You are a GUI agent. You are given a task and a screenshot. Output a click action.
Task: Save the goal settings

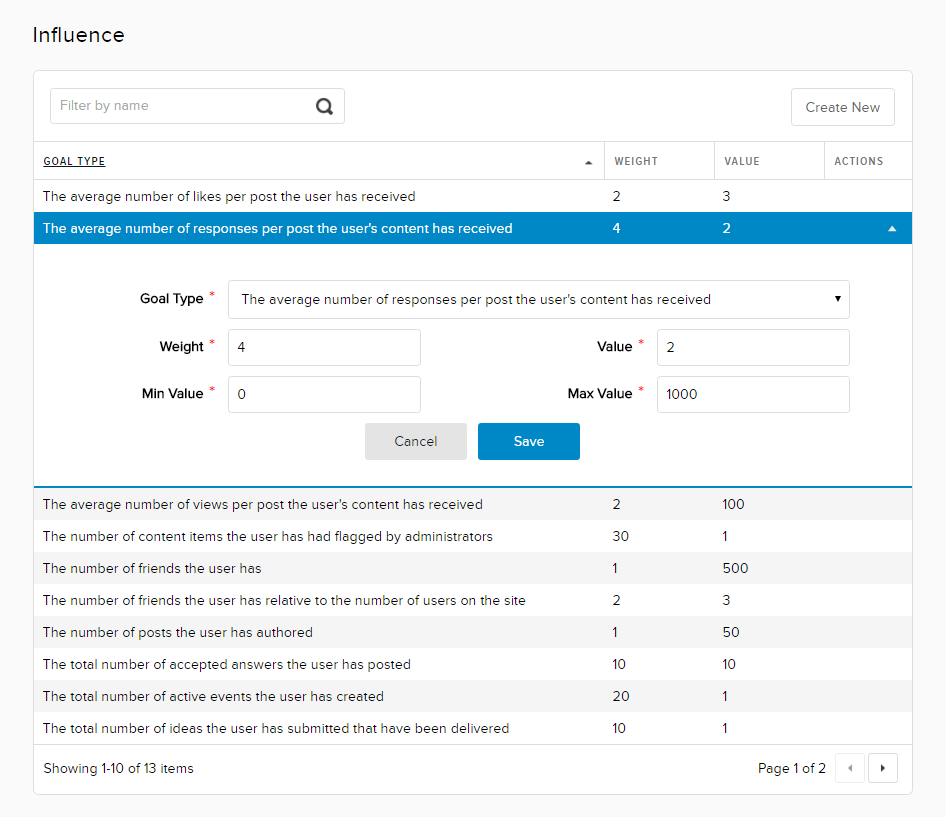(x=528, y=442)
